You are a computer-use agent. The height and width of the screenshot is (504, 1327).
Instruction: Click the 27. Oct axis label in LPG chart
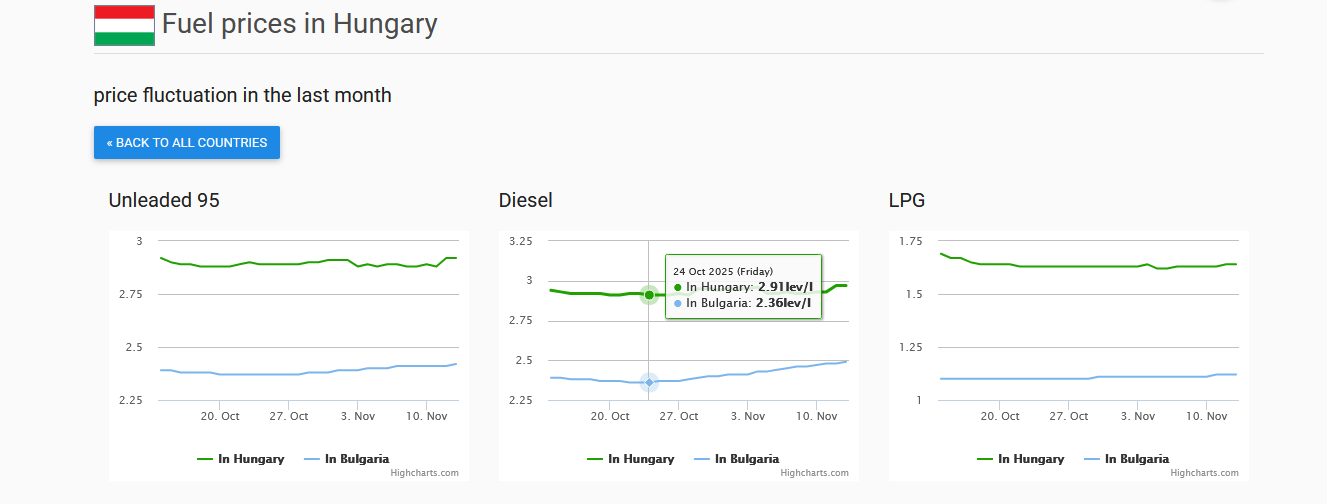click(1069, 416)
